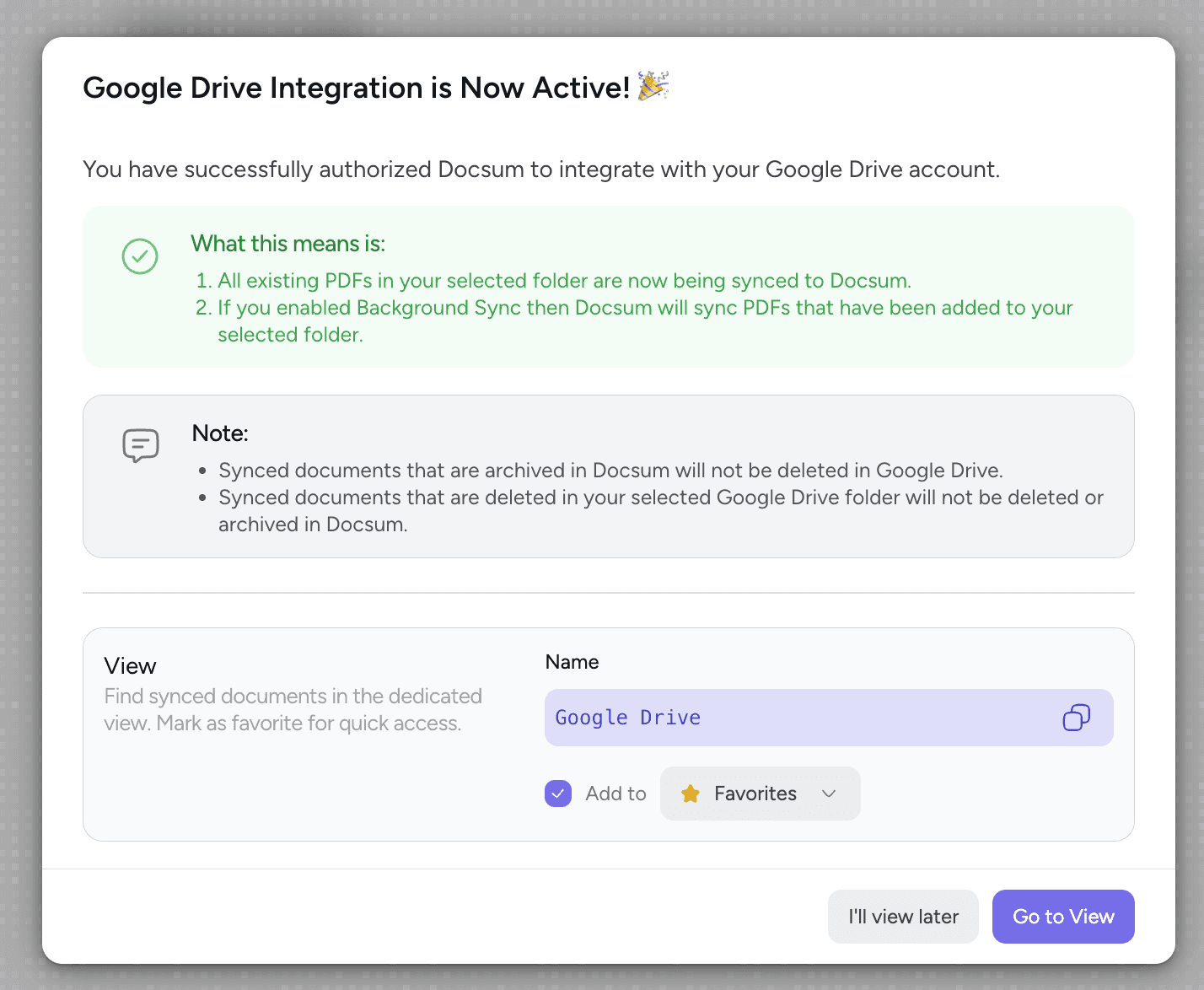Click the gold star icon beside Favorites

tap(691, 794)
